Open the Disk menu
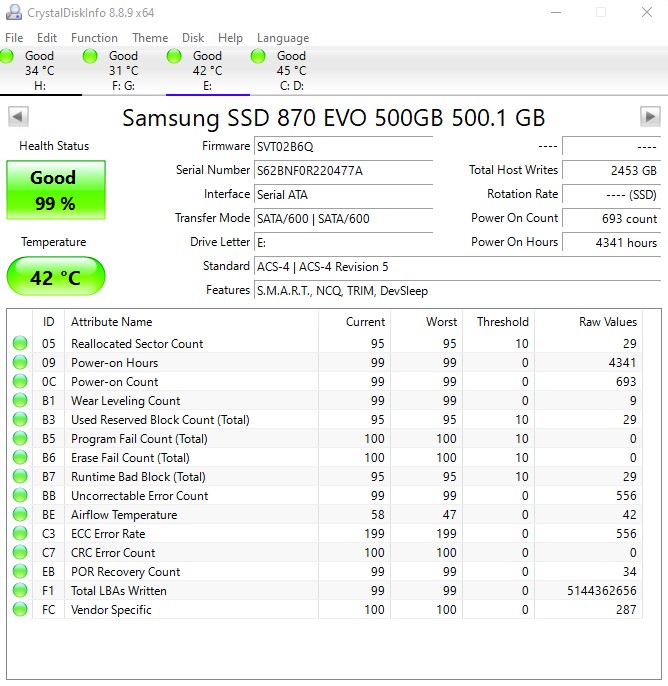 [193, 38]
